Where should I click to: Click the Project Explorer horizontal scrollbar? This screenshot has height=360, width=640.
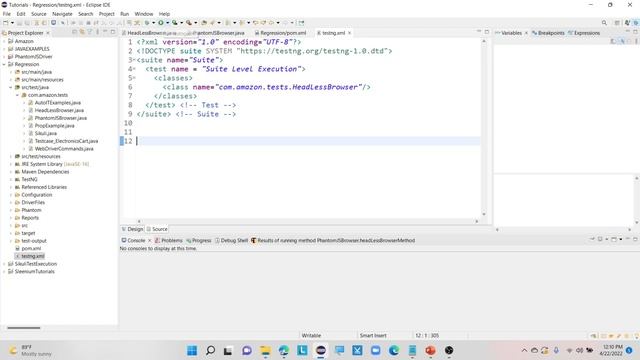point(24,328)
